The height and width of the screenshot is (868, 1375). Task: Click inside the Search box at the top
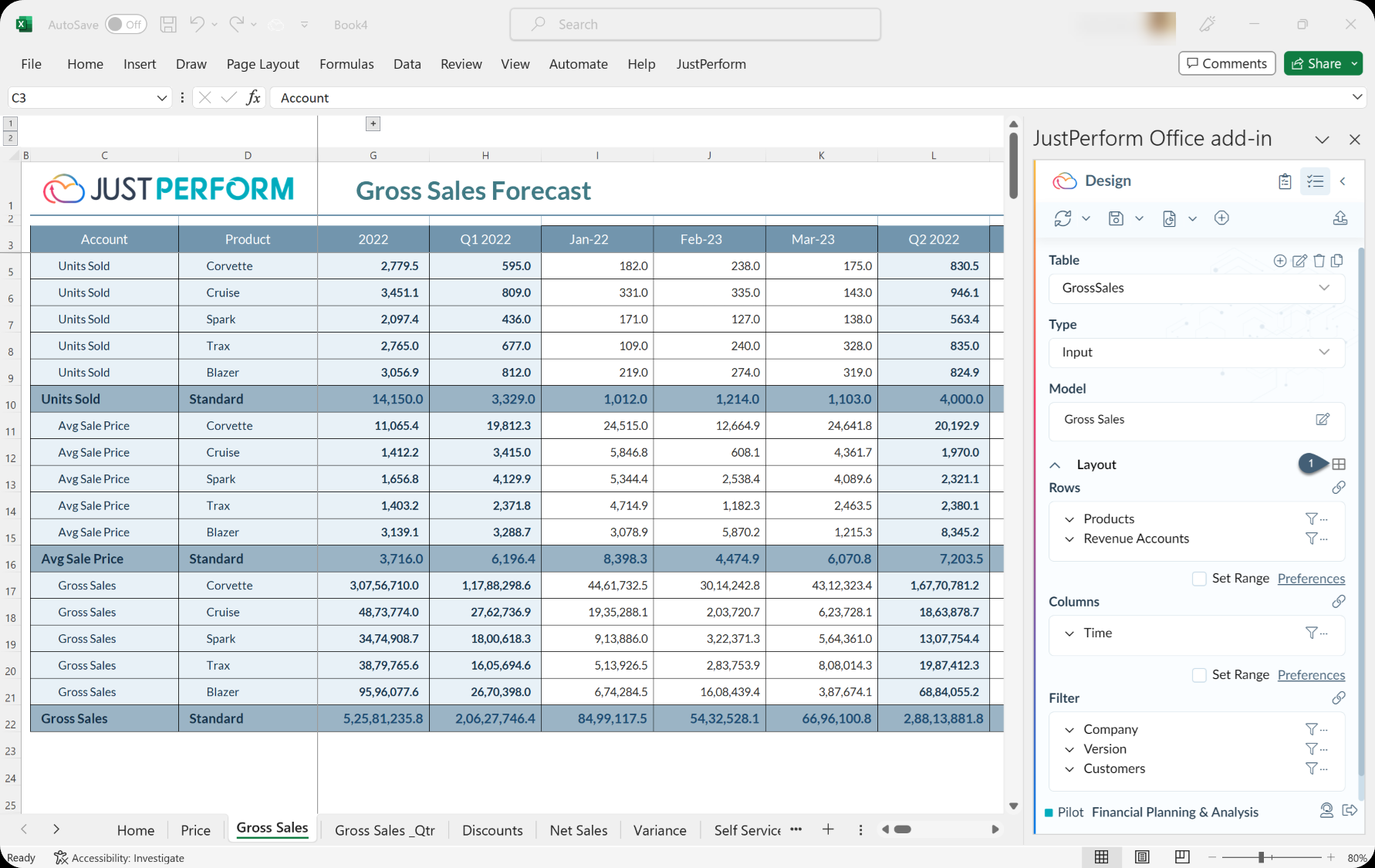click(x=694, y=24)
